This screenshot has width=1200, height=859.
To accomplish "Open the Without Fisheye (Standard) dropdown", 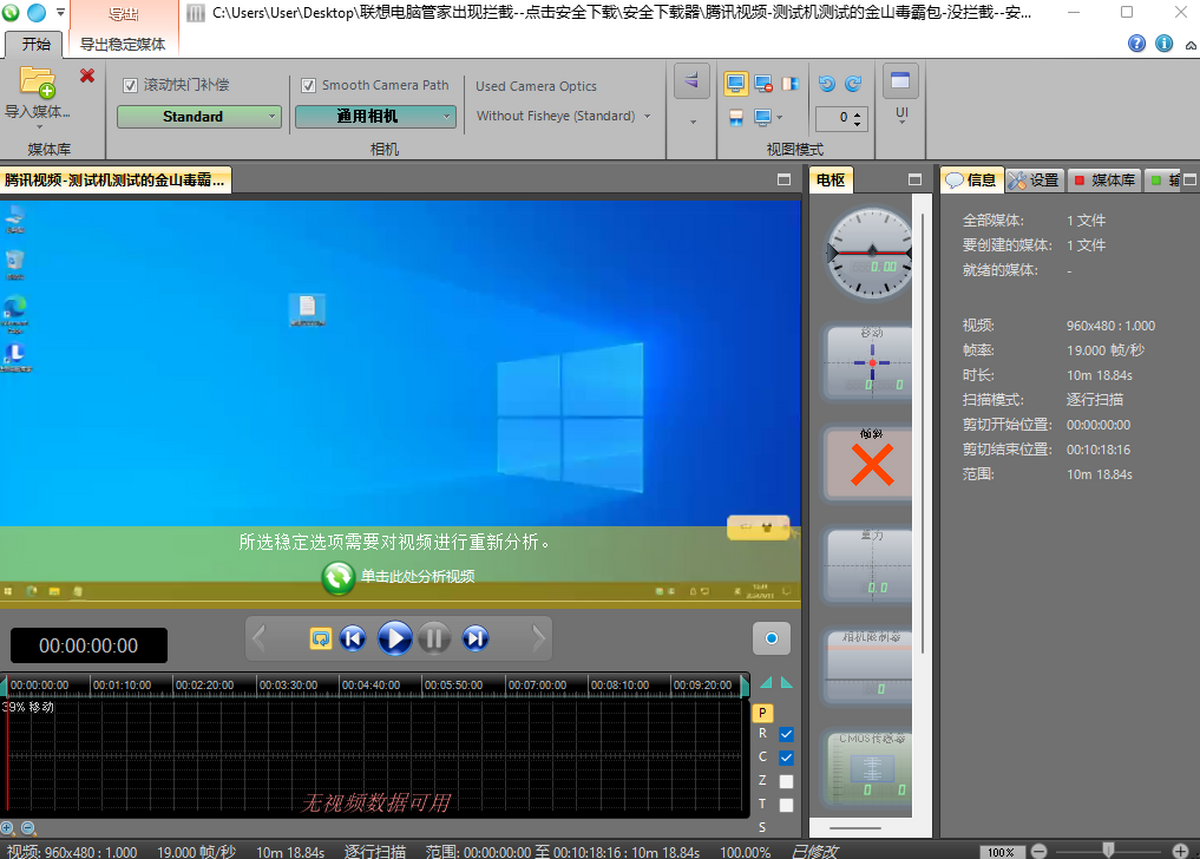I will (x=564, y=116).
